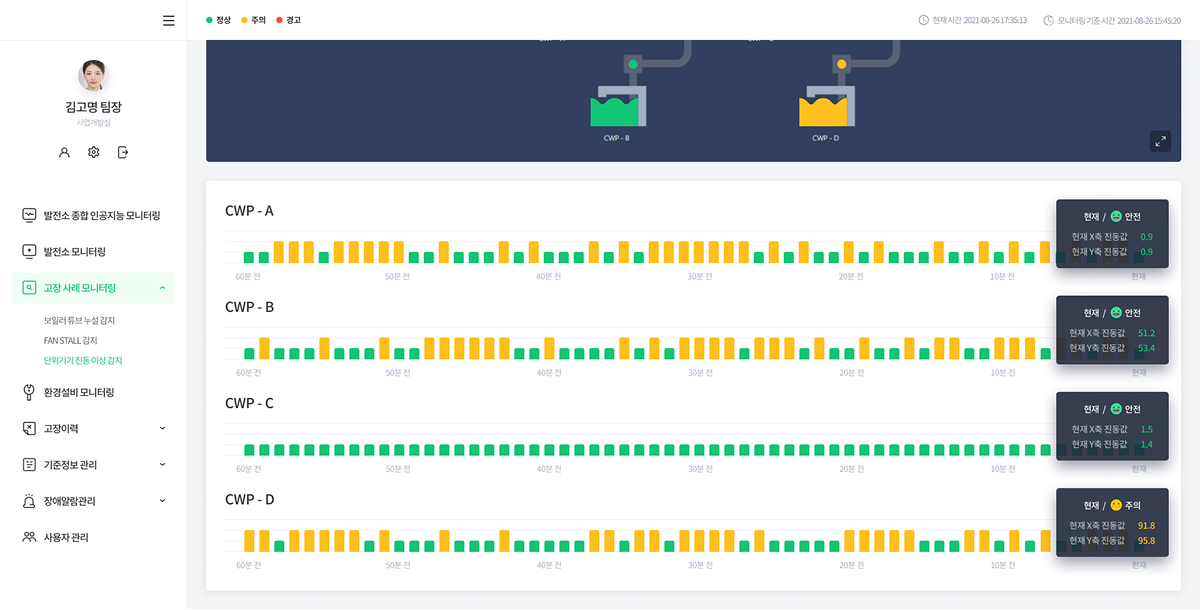Click the logout icon
The width and height of the screenshot is (1200, 610).
pyautogui.click(x=123, y=152)
